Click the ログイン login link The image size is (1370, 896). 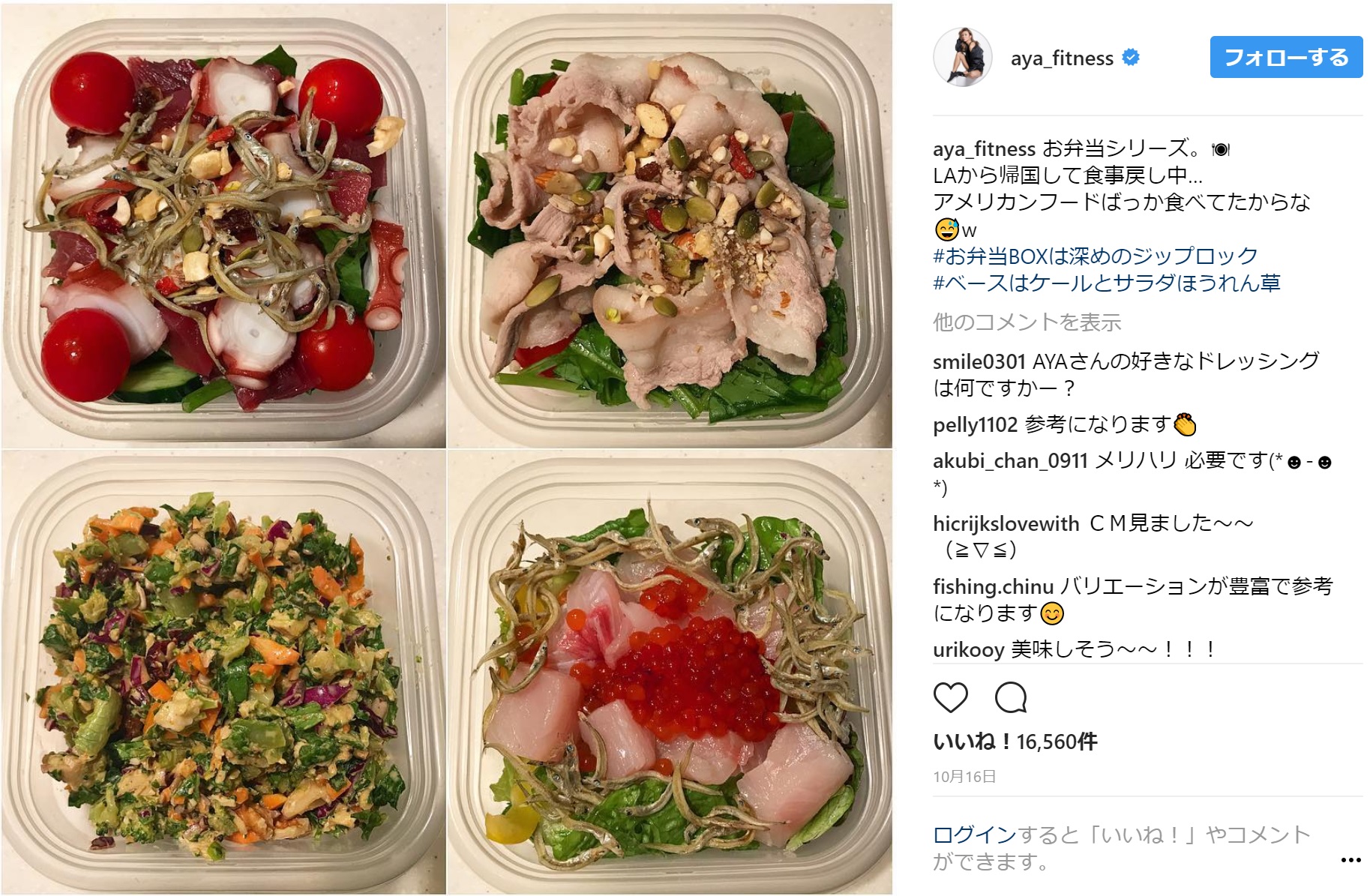[974, 835]
